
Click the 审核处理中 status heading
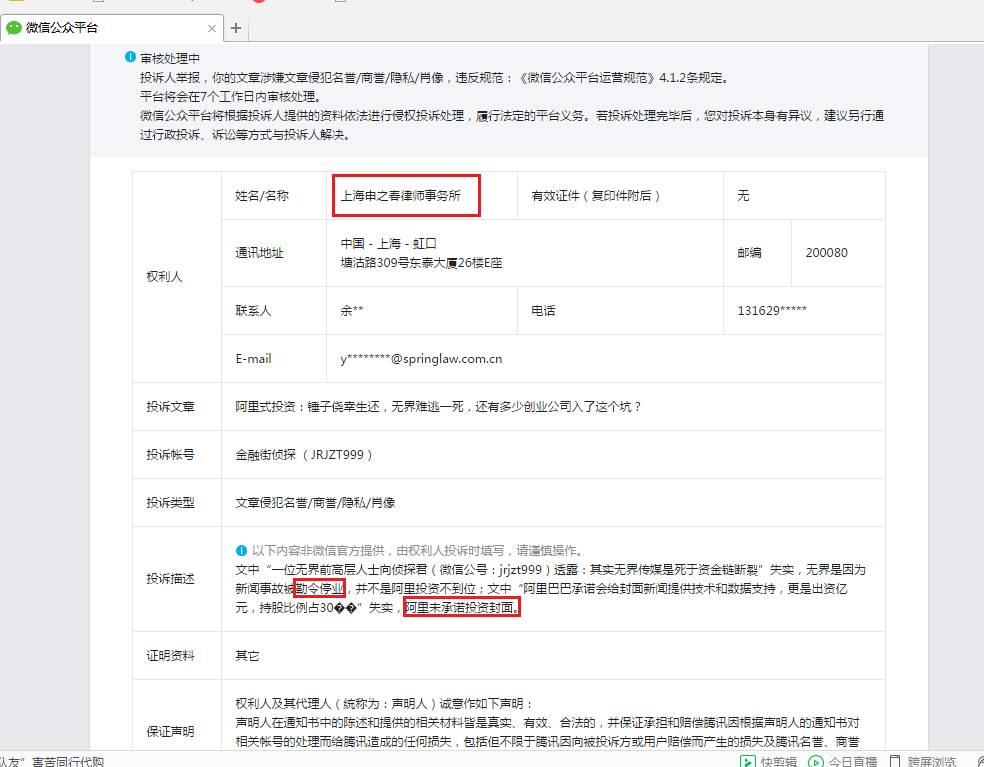pos(170,58)
